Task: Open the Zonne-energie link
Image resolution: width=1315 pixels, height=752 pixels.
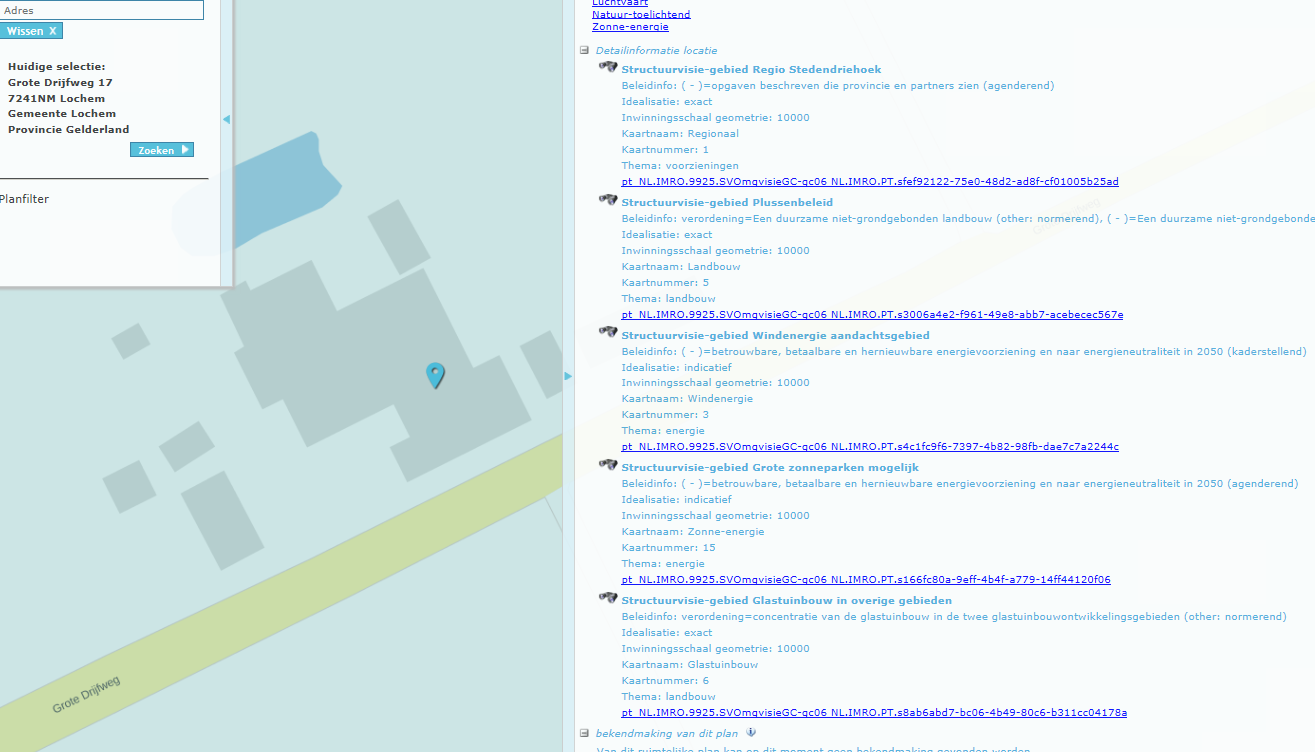Action: (x=630, y=27)
